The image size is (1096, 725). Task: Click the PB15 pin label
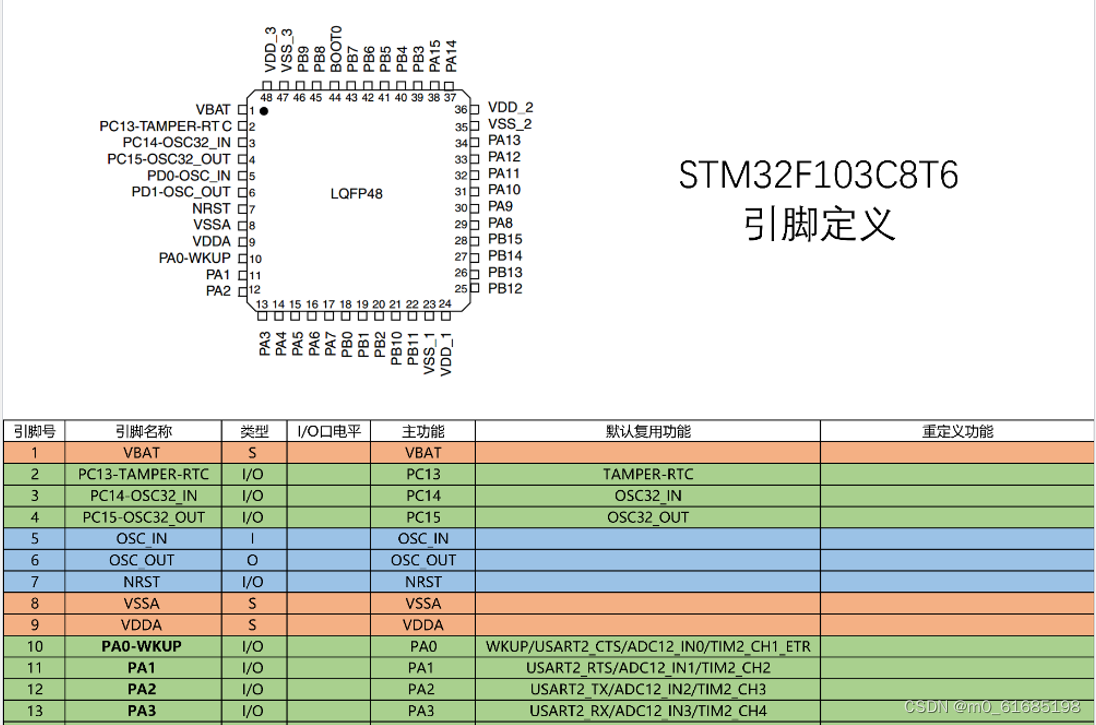point(505,239)
